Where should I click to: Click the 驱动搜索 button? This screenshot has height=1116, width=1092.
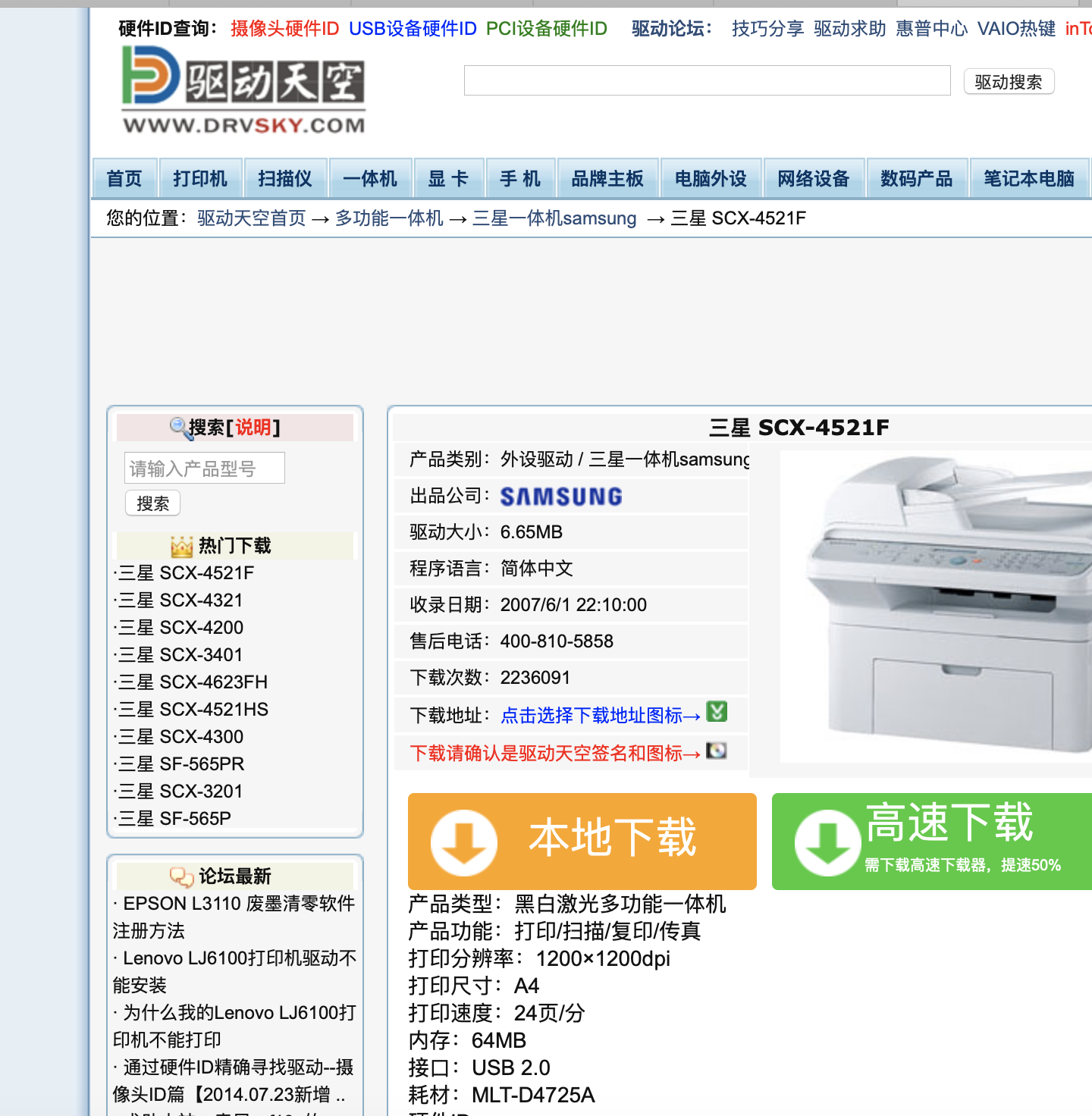tap(1009, 82)
